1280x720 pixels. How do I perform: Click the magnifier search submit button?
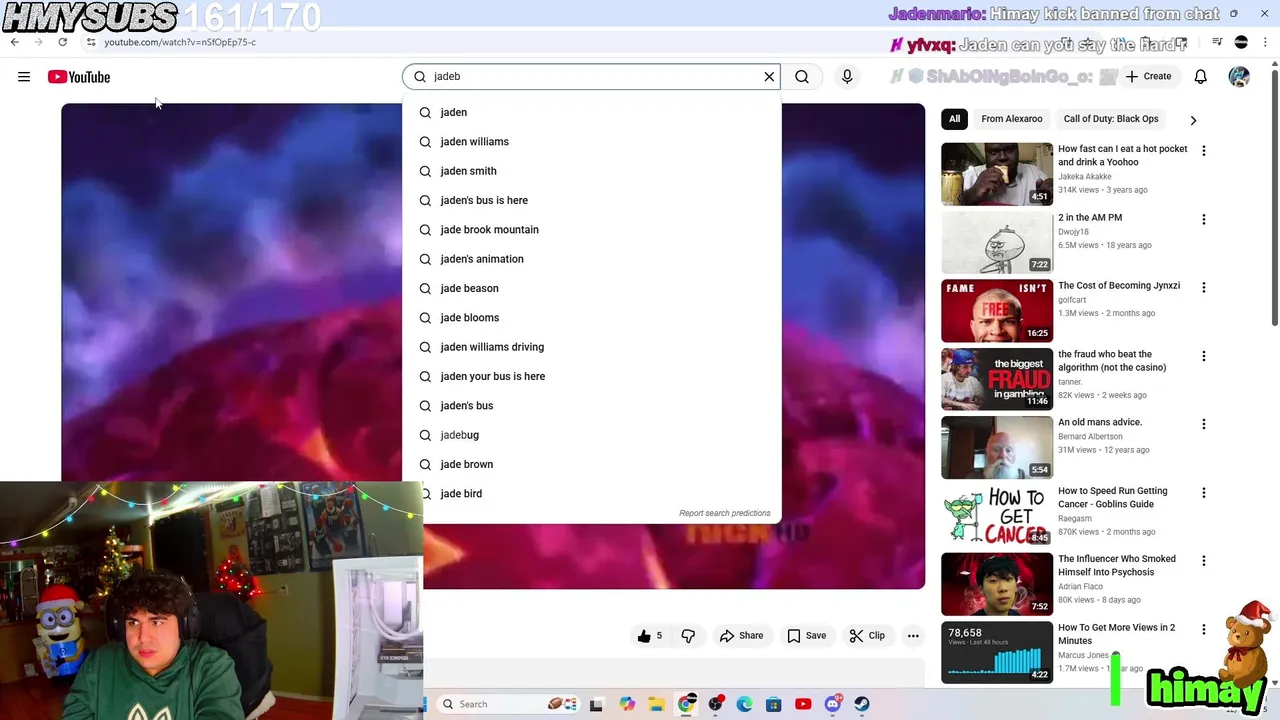(x=802, y=76)
